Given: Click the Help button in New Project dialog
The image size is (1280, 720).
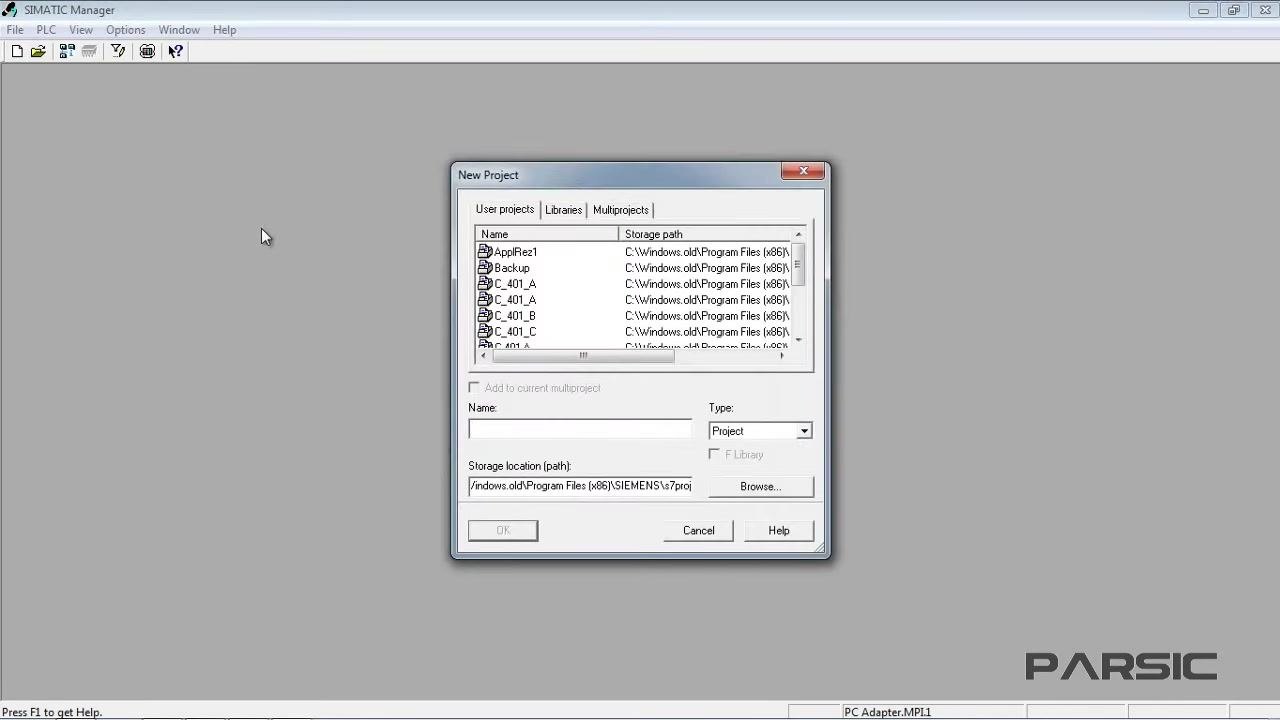Looking at the screenshot, I should click(779, 531).
